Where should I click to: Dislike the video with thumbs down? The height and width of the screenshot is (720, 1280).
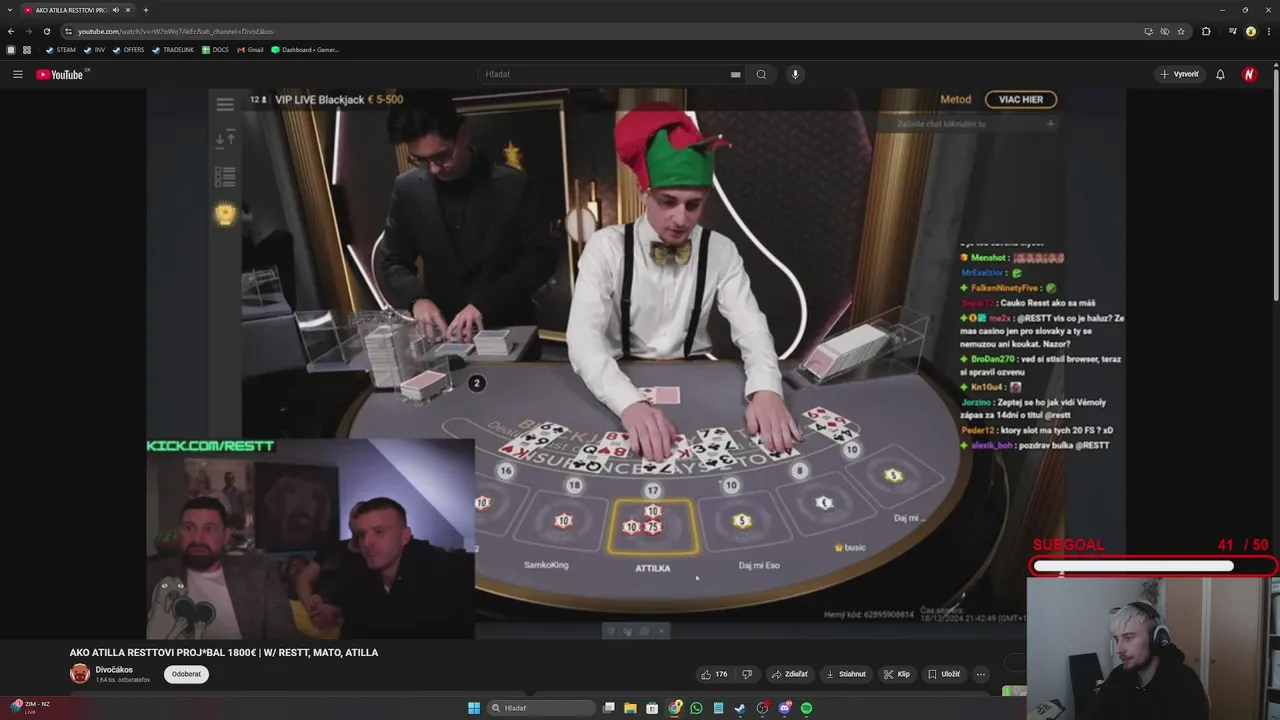tap(747, 674)
